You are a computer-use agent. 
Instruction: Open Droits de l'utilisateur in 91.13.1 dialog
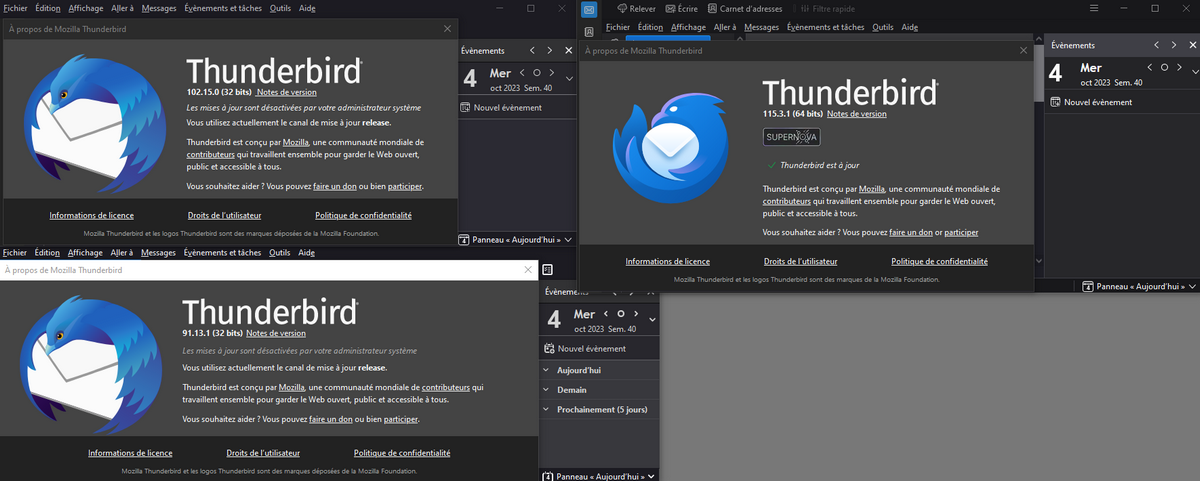(264, 453)
